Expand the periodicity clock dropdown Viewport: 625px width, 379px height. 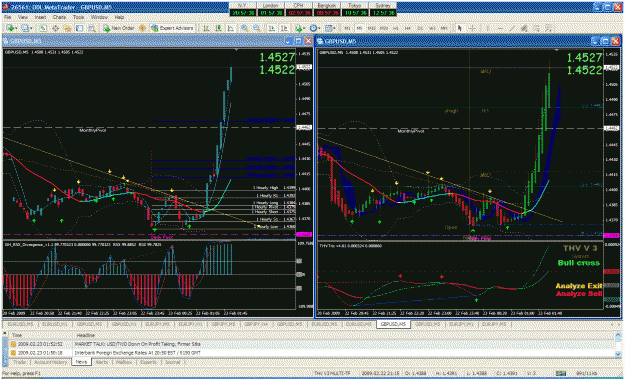tap(319, 28)
